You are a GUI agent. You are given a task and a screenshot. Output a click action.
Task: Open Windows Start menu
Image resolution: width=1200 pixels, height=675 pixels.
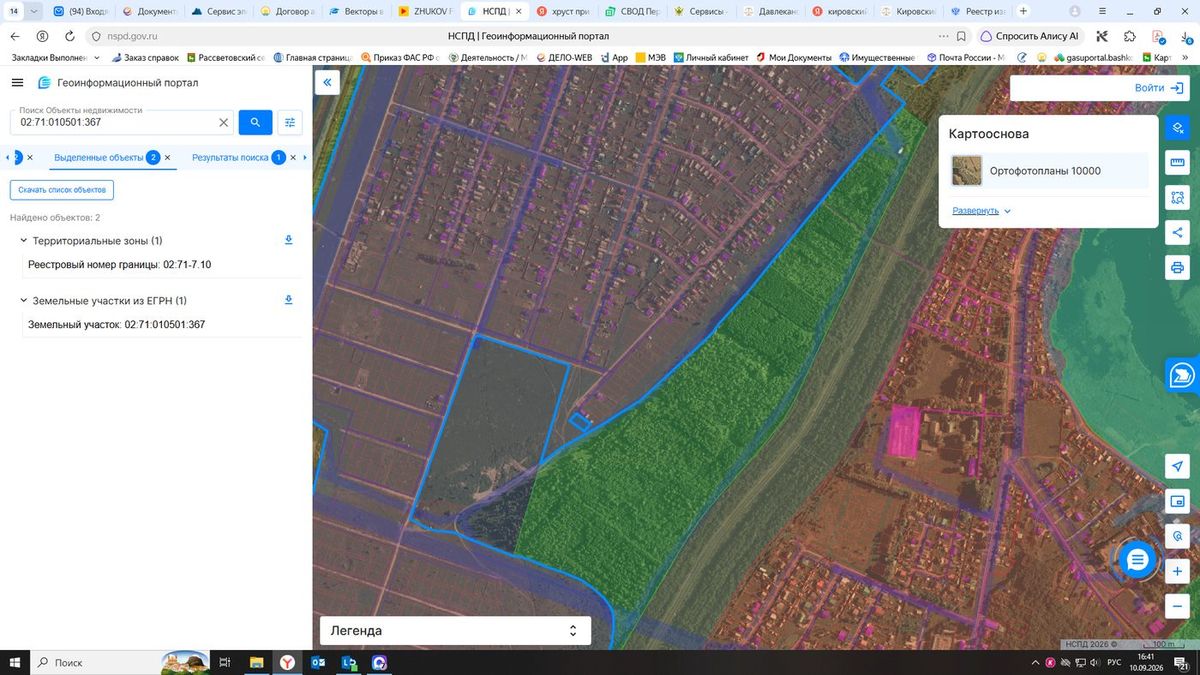(x=14, y=662)
